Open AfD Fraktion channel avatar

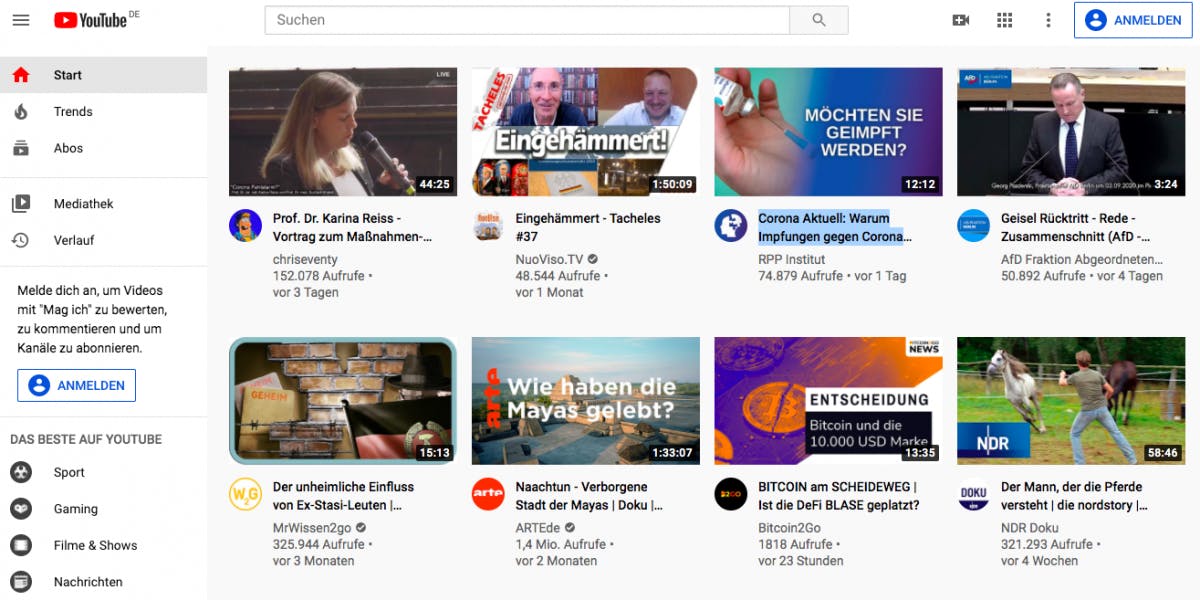[x=974, y=226]
